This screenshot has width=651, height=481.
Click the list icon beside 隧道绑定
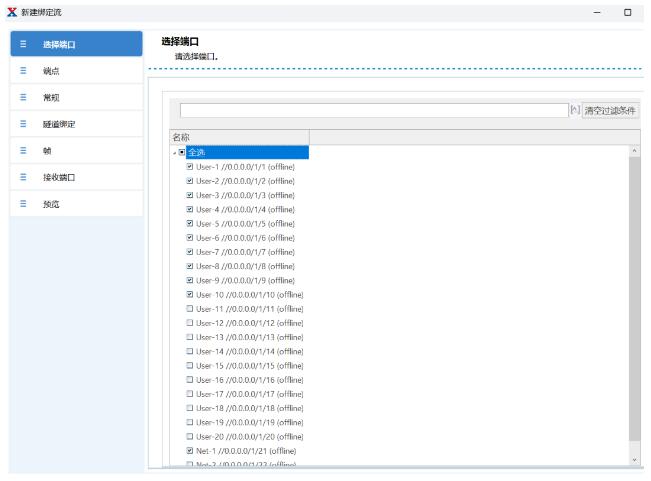click(22, 124)
